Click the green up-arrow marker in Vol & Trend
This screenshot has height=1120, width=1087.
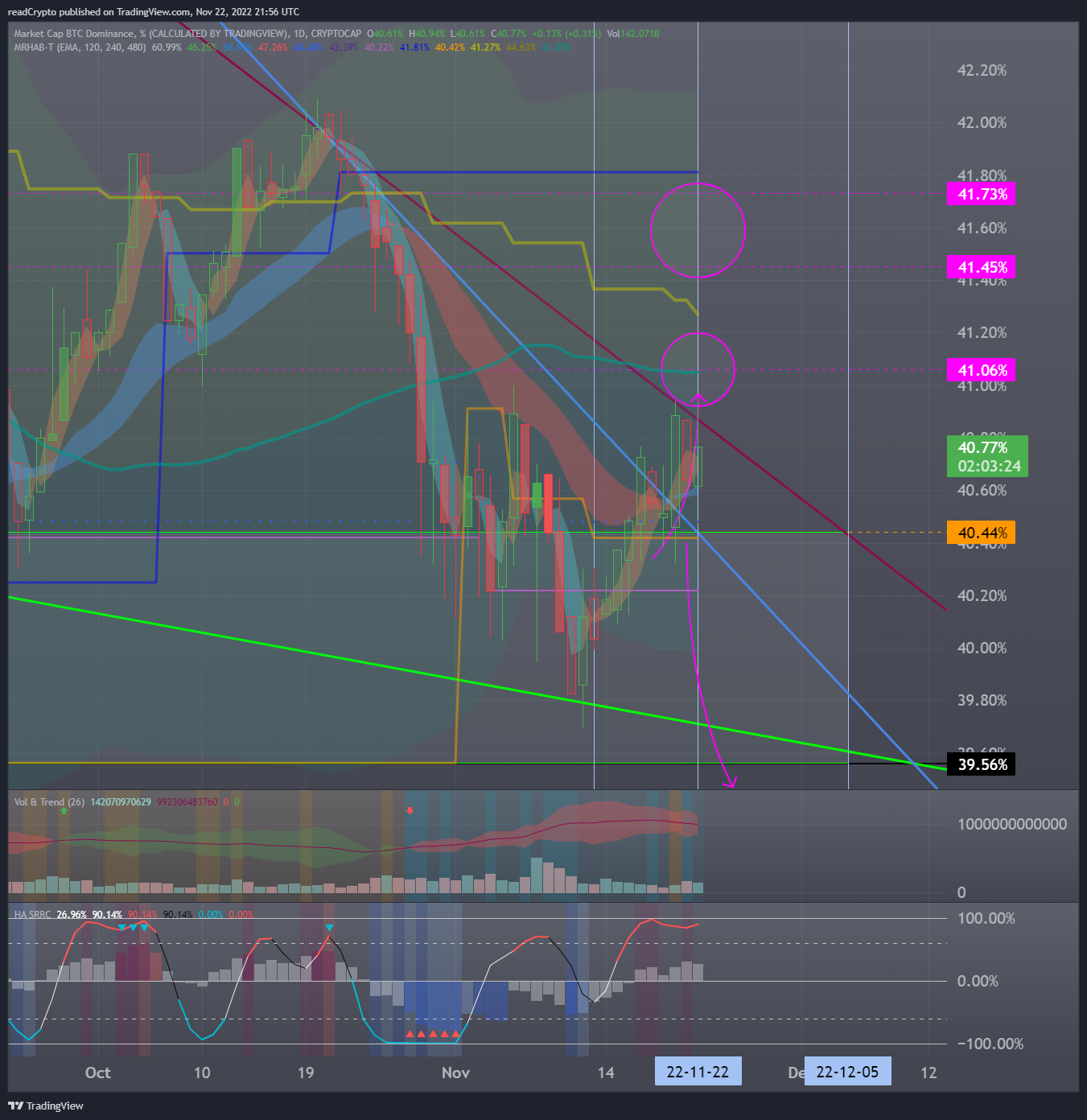pyautogui.click(x=64, y=810)
